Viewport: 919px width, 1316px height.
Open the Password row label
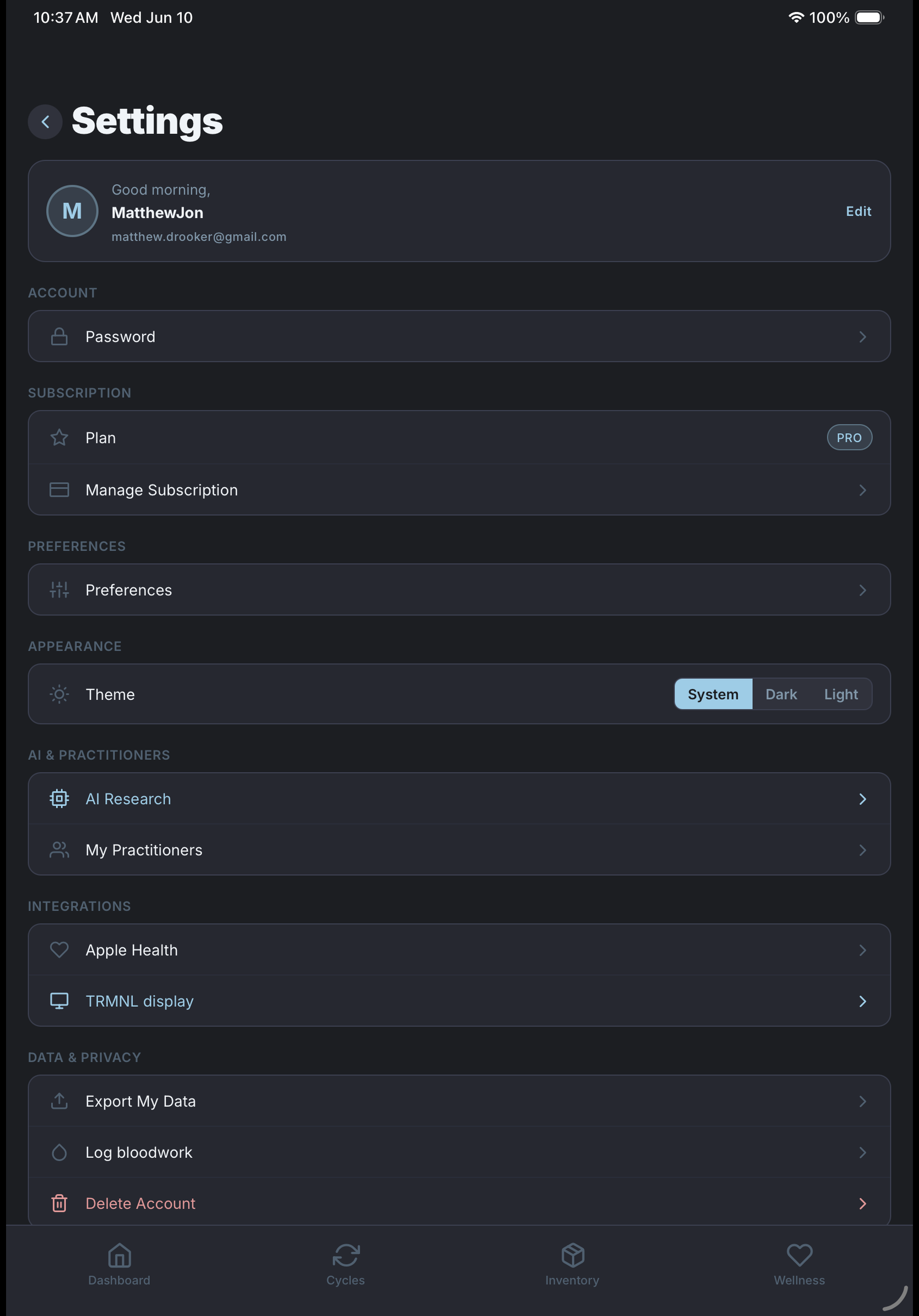[x=120, y=337]
